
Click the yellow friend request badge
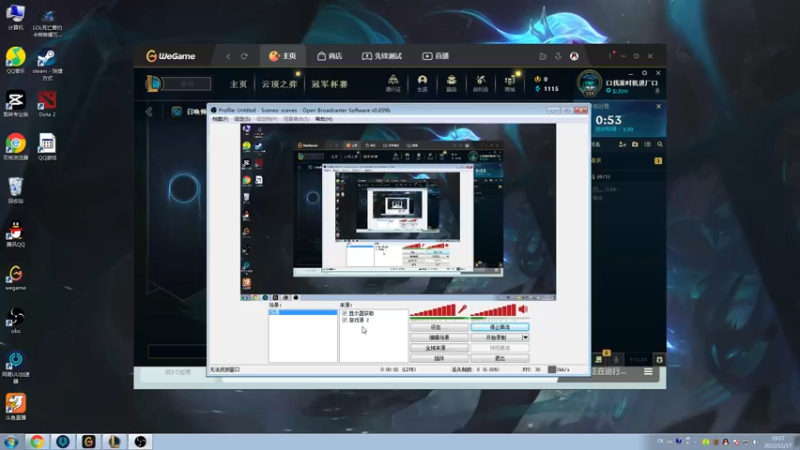[x=658, y=161]
